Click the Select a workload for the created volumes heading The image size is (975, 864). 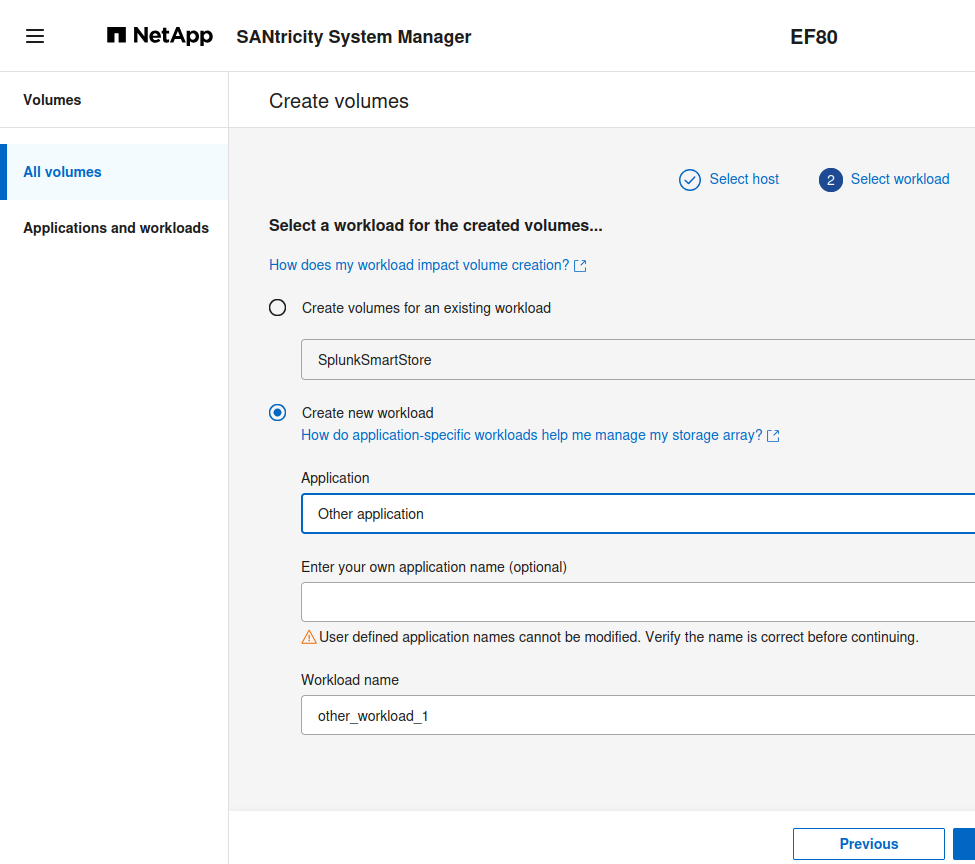(435, 225)
